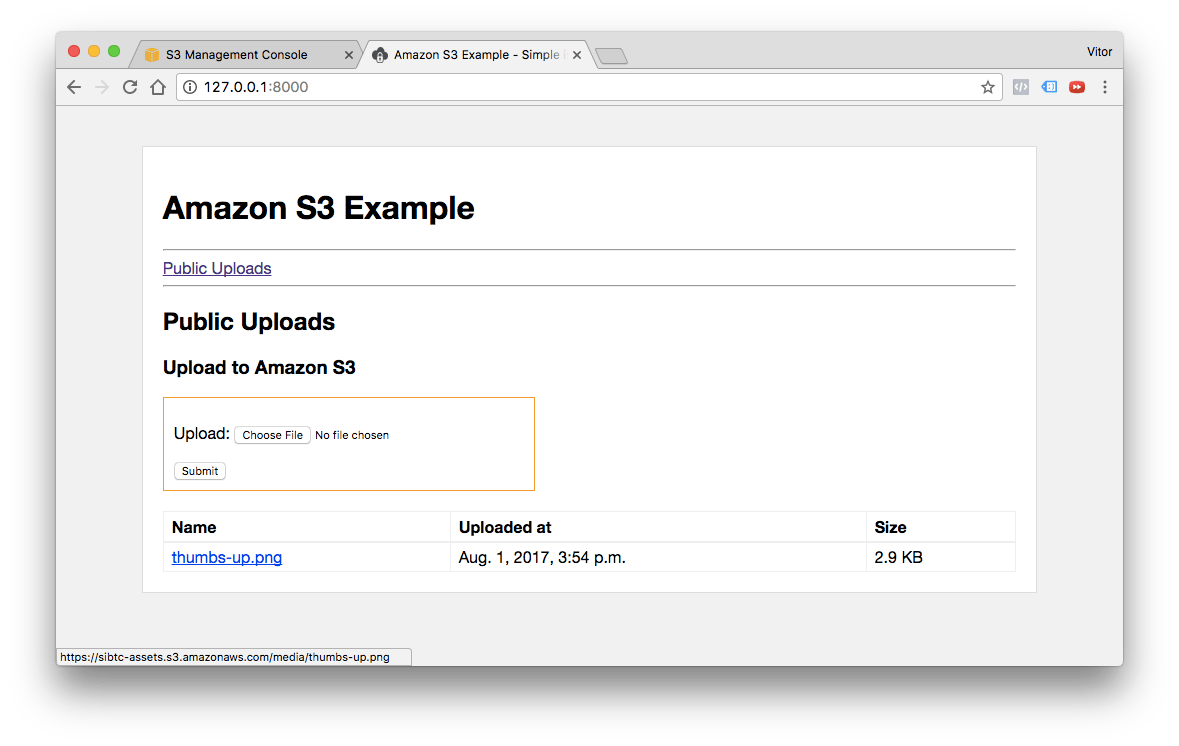Open the Public Uploads link
The width and height of the screenshot is (1179, 746).
[217, 268]
